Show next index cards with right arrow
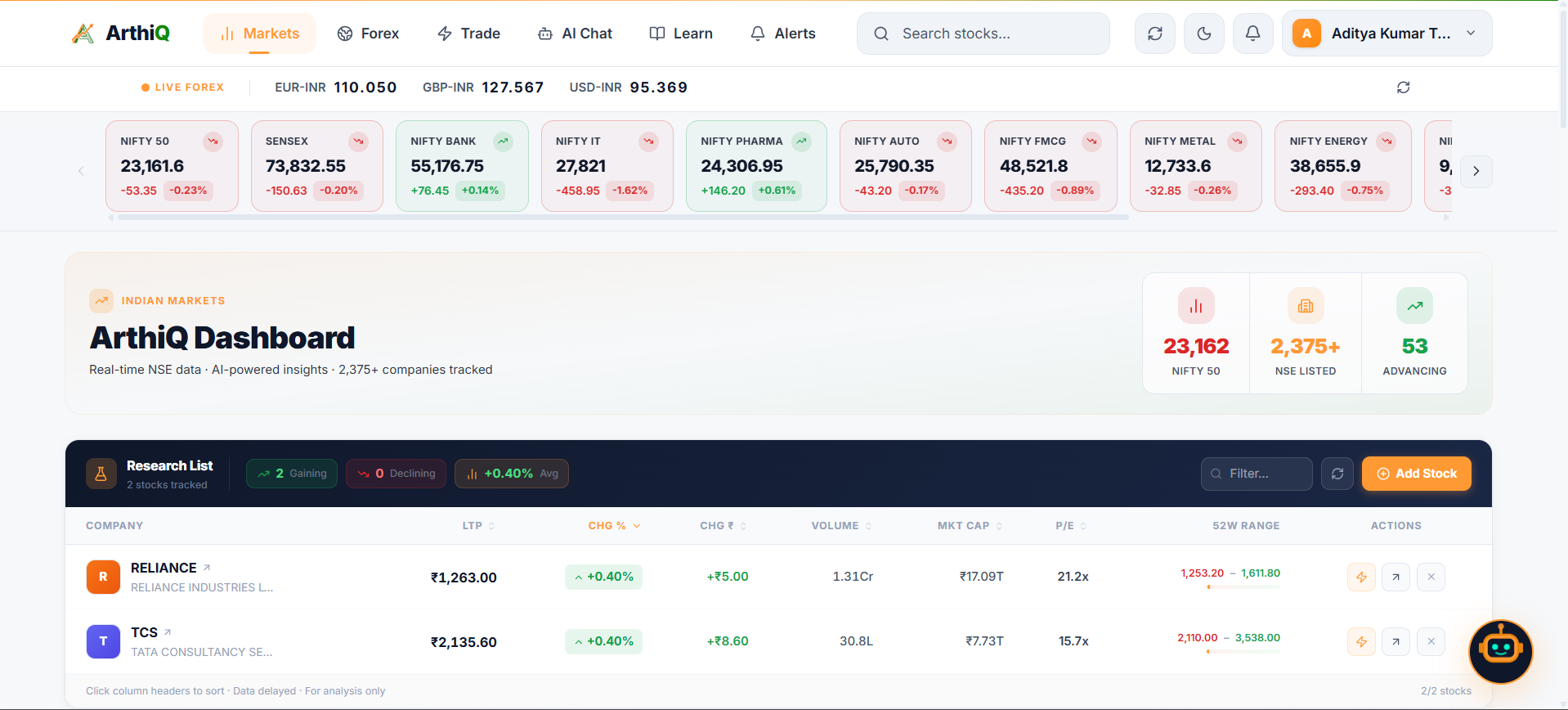The height and width of the screenshot is (710, 1568). pos(1476,171)
